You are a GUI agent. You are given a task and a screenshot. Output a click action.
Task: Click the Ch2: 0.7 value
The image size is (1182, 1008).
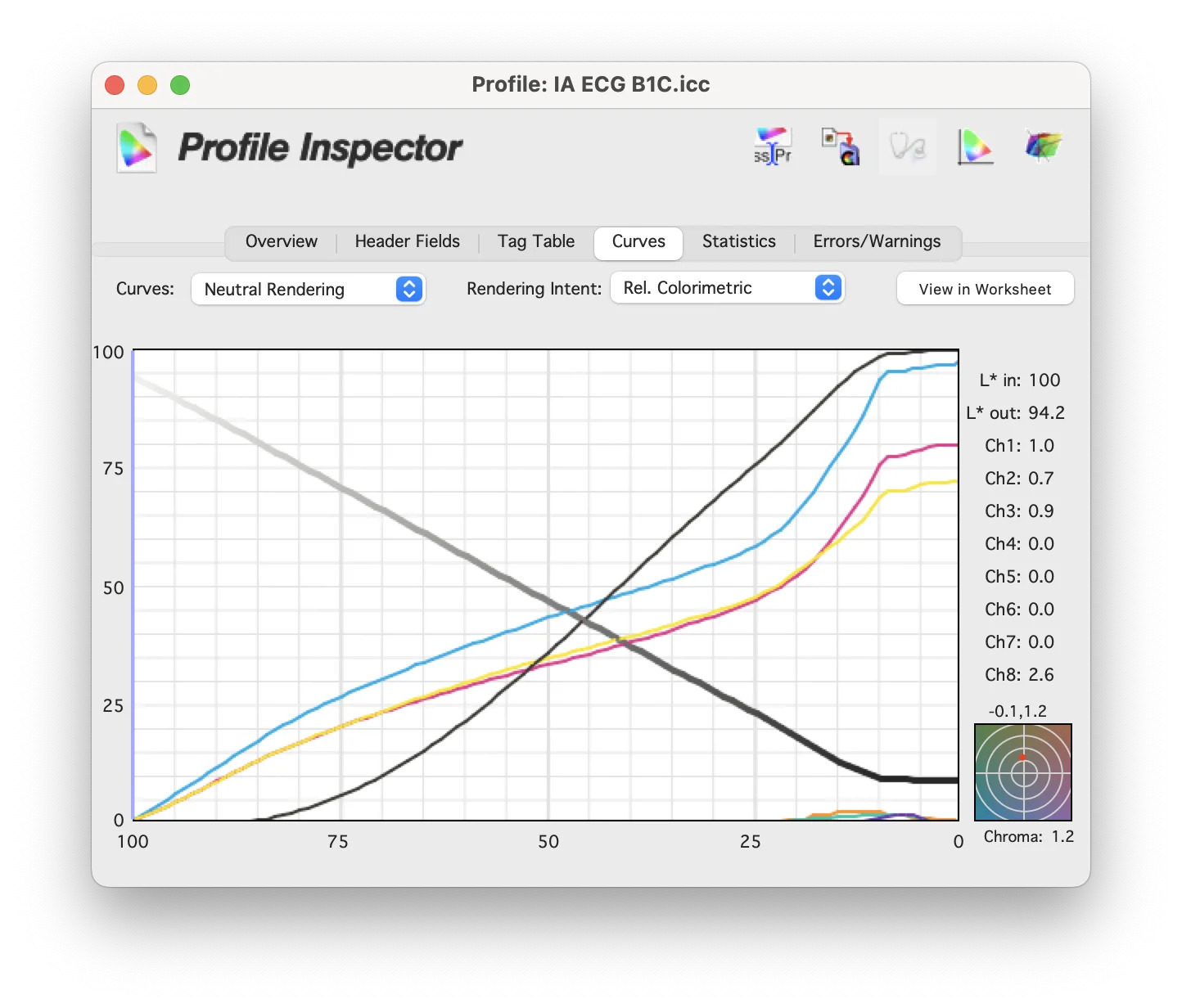point(1019,479)
